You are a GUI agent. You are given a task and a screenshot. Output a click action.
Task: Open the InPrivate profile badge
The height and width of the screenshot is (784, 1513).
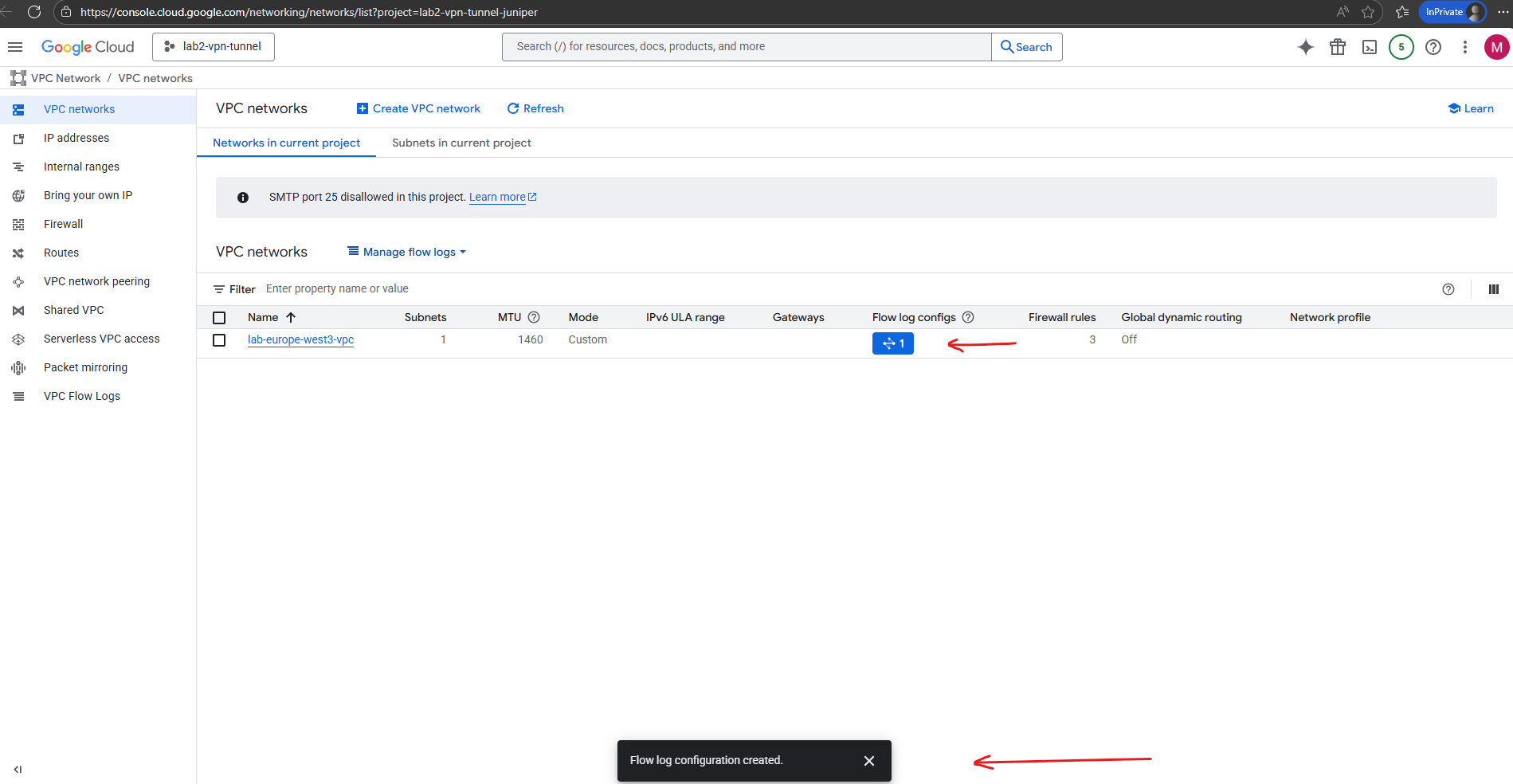coord(1452,12)
